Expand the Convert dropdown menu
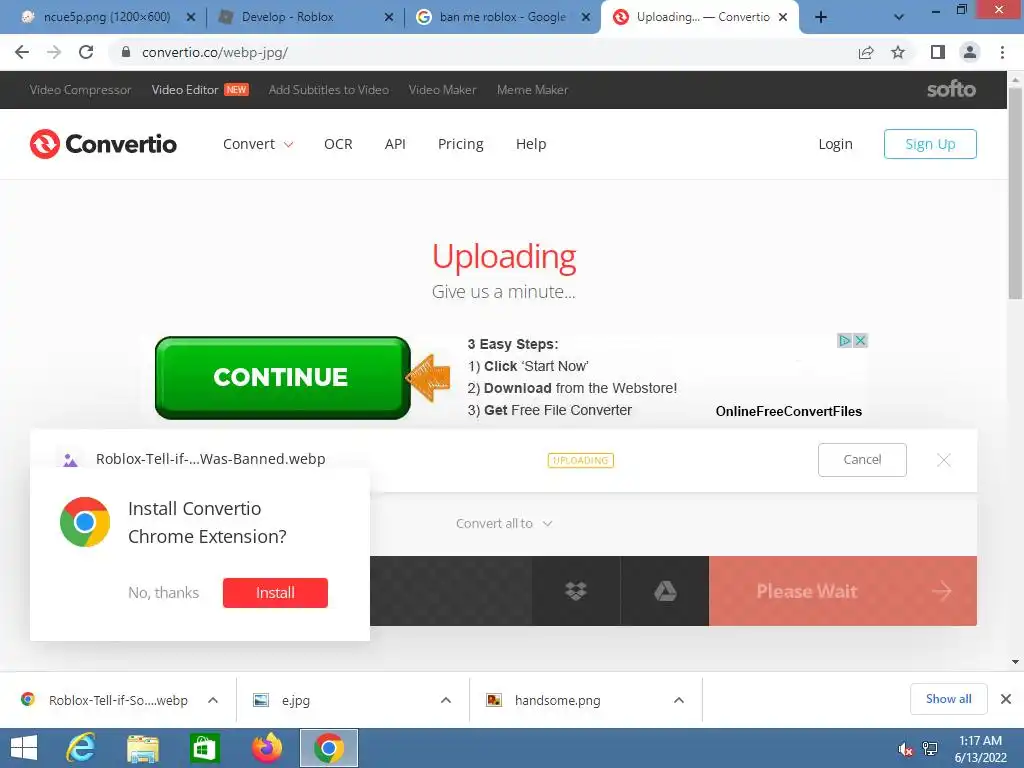Image resolution: width=1024 pixels, height=768 pixels. (x=258, y=144)
